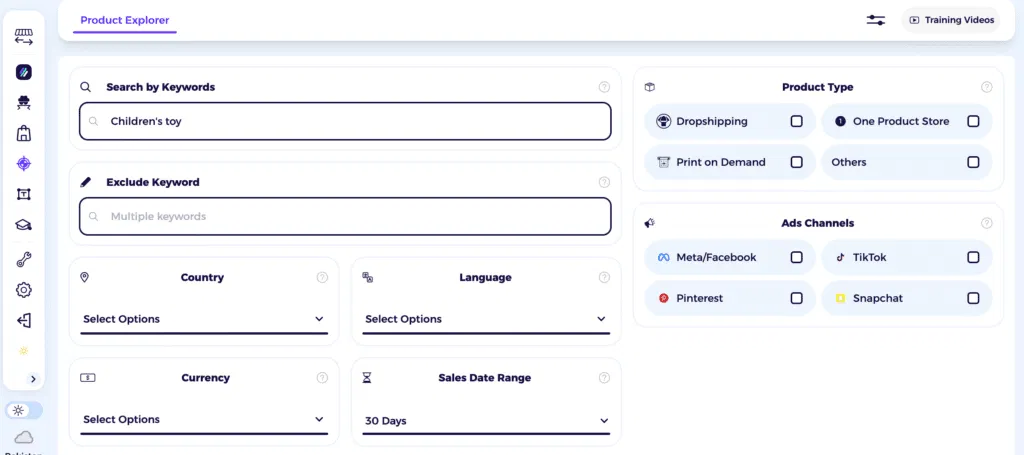Click the purple slash logo sidebar icon
The height and width of the screenshot is (455, 1024).
pos(24,72)
